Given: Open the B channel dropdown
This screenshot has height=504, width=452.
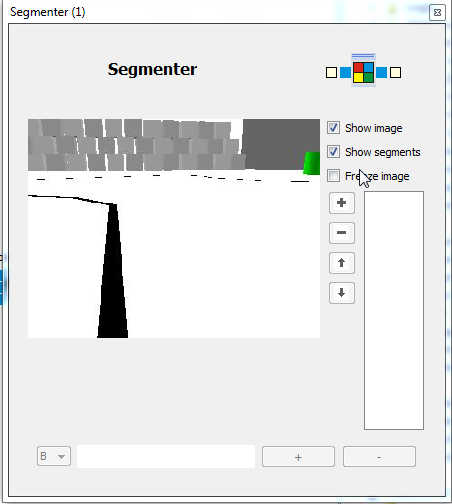Looking at the screenshot, I should 54,456.
